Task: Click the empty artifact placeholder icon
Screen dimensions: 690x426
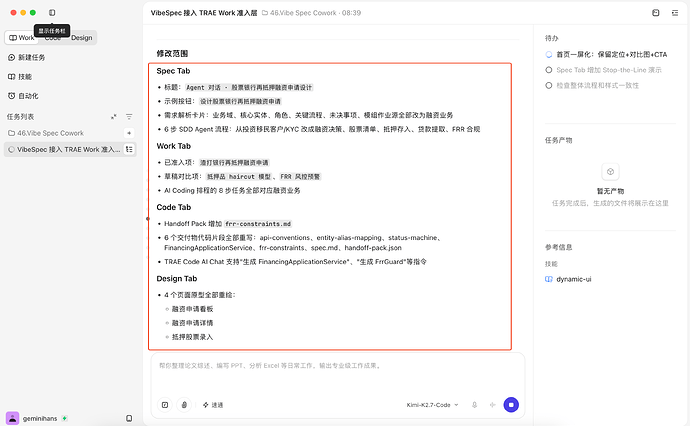Action: pos(610,172)
